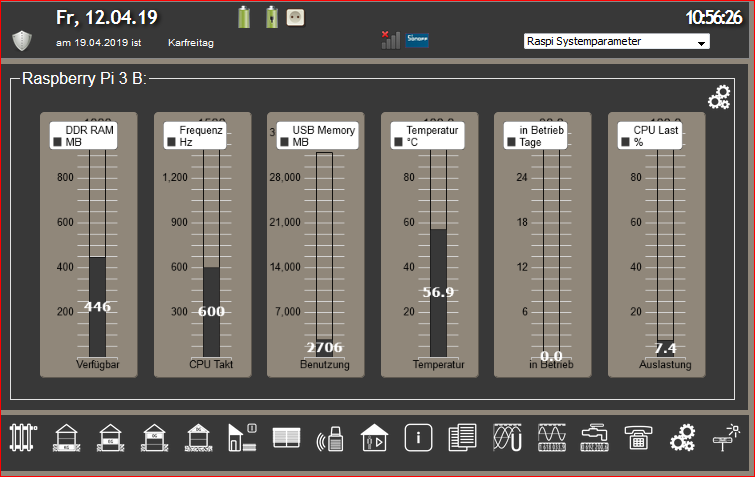Click the sine wave voltage icon

(506, 437)
